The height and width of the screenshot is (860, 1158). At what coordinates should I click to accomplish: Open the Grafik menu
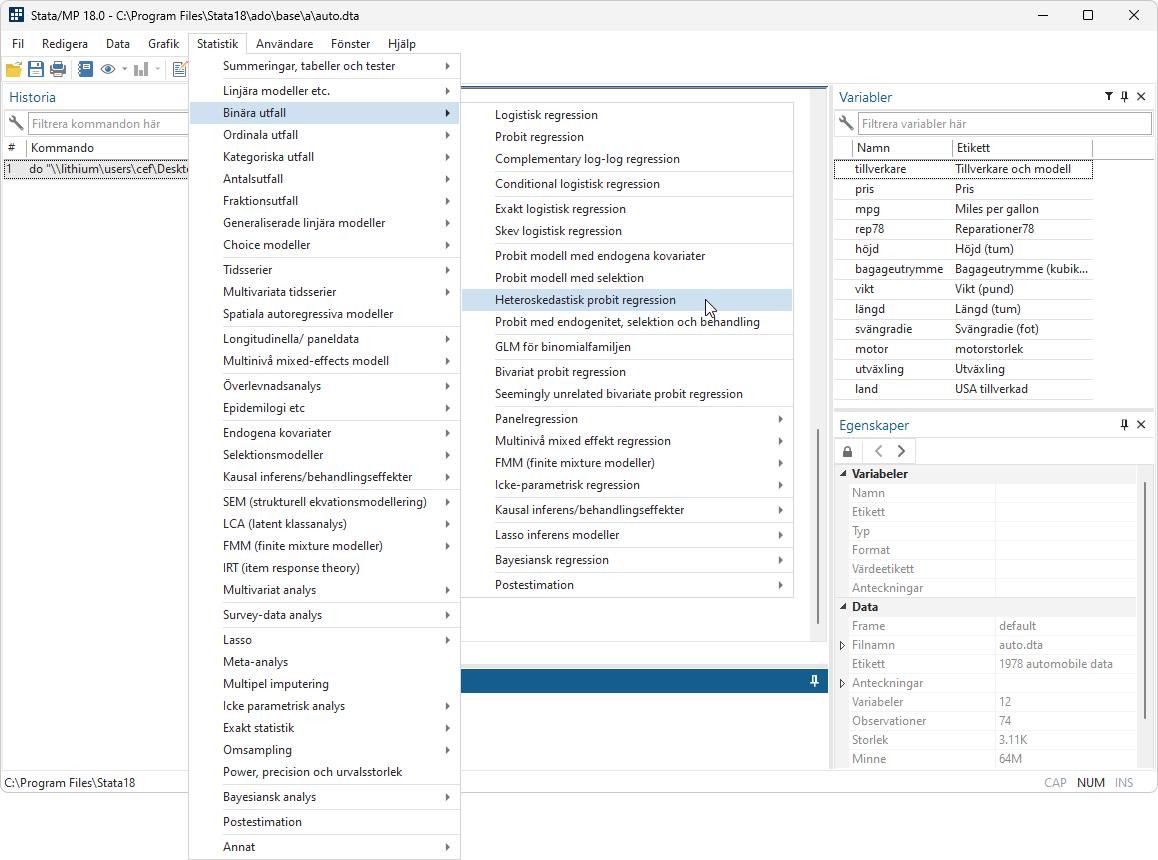pyautogui.click(x=163, y=44)
